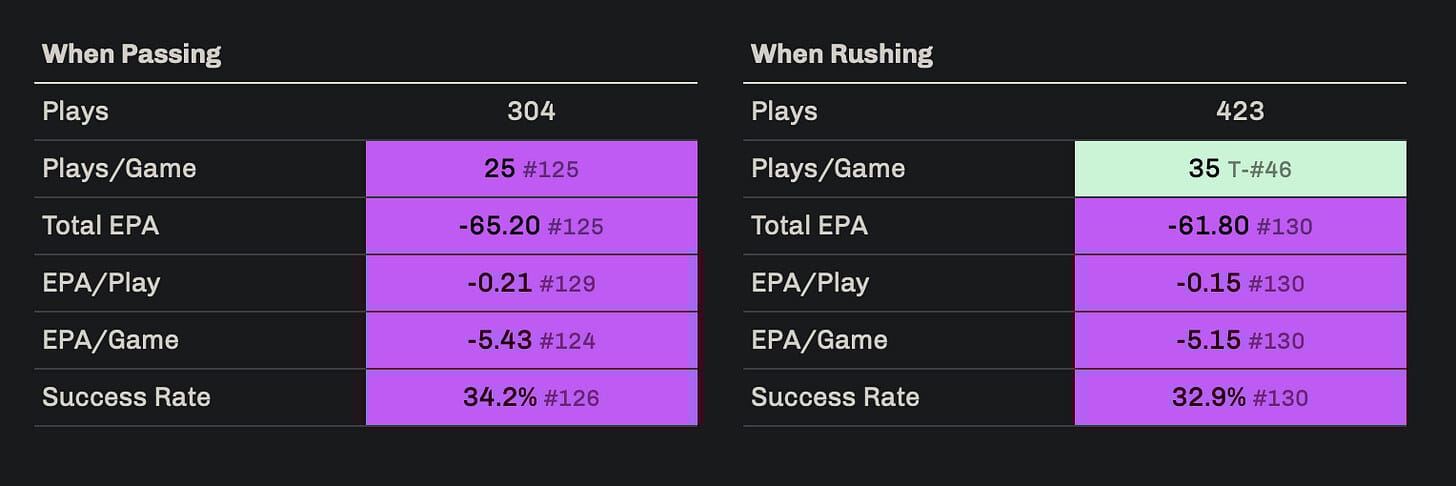This screenshot has height=486, width=1456.
Task: Click passing EPA/Play cell showing -0.21
Action: tap(531, 283)
